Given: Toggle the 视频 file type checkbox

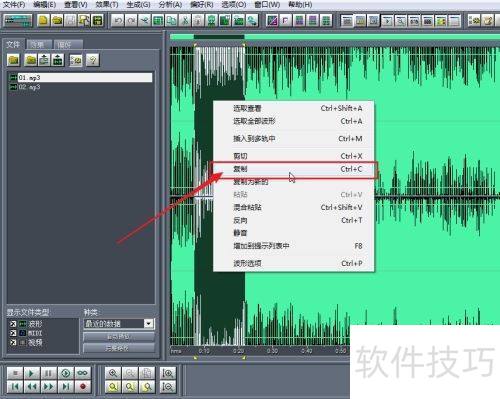Looking at the screenshot, I should (x=13, y=342).
